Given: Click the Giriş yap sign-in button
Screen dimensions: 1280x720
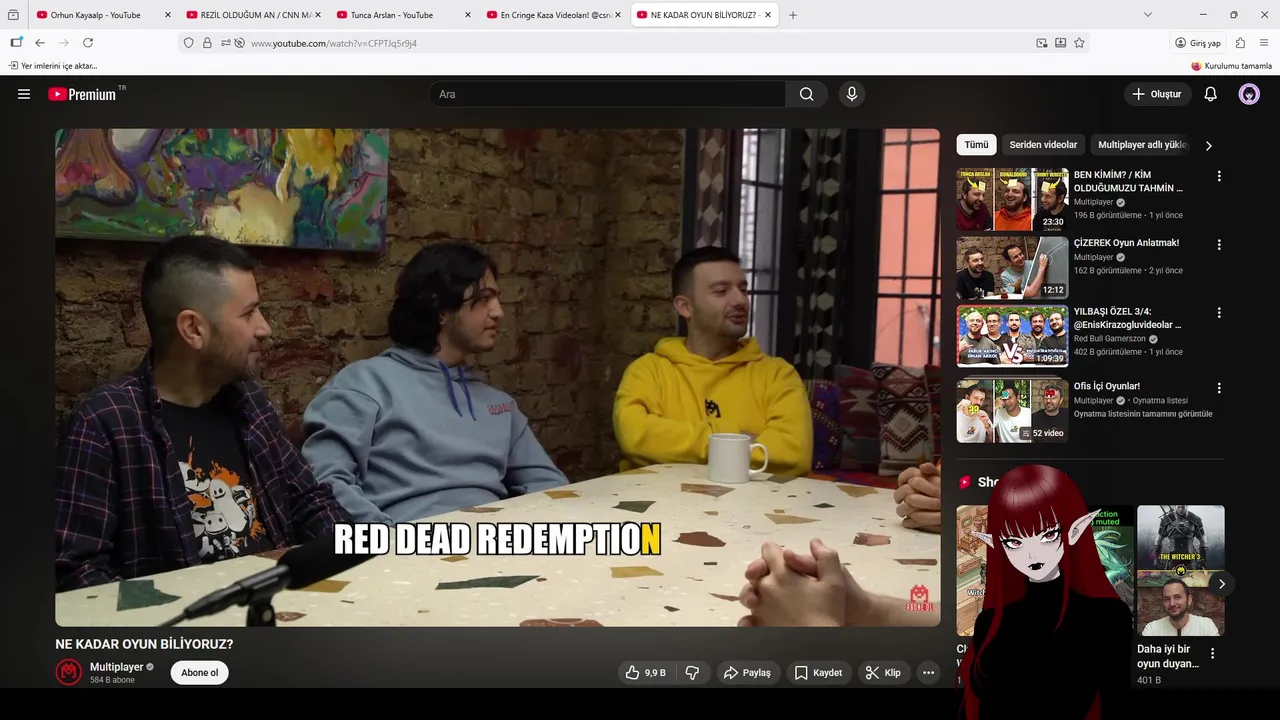Looking at the screenshot, I should tap(1199, 43).
